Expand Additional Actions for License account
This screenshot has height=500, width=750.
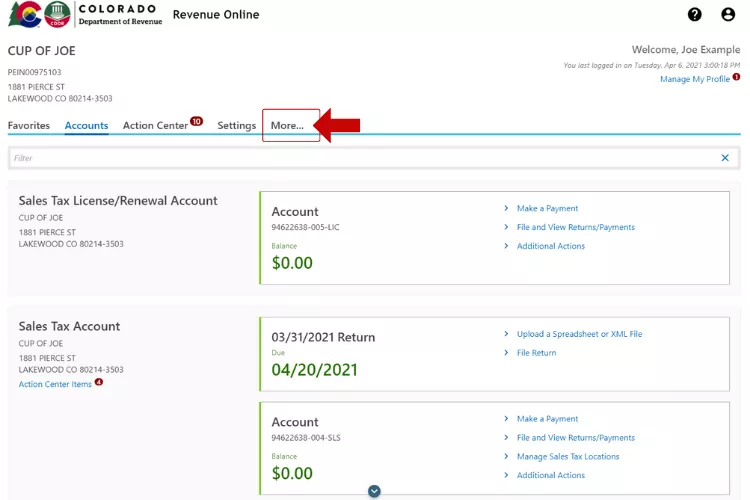[550, 246]
